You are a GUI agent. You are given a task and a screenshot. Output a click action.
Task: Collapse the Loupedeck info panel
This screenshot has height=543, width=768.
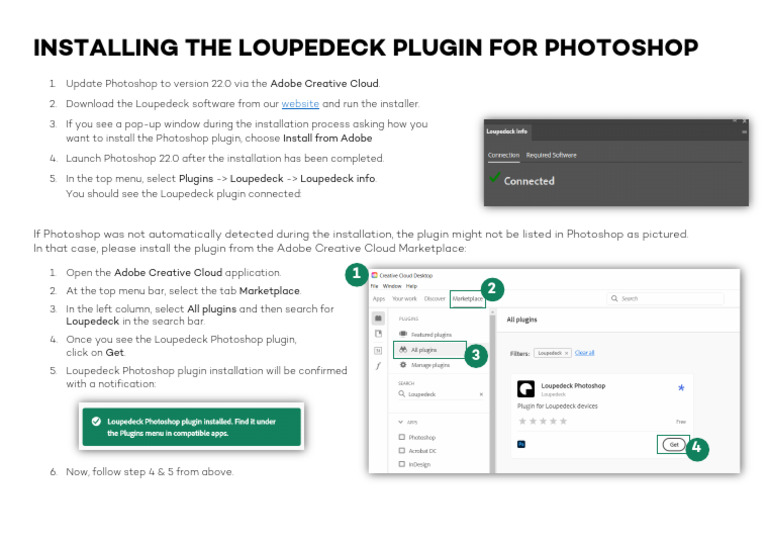[x=735, y=120]
